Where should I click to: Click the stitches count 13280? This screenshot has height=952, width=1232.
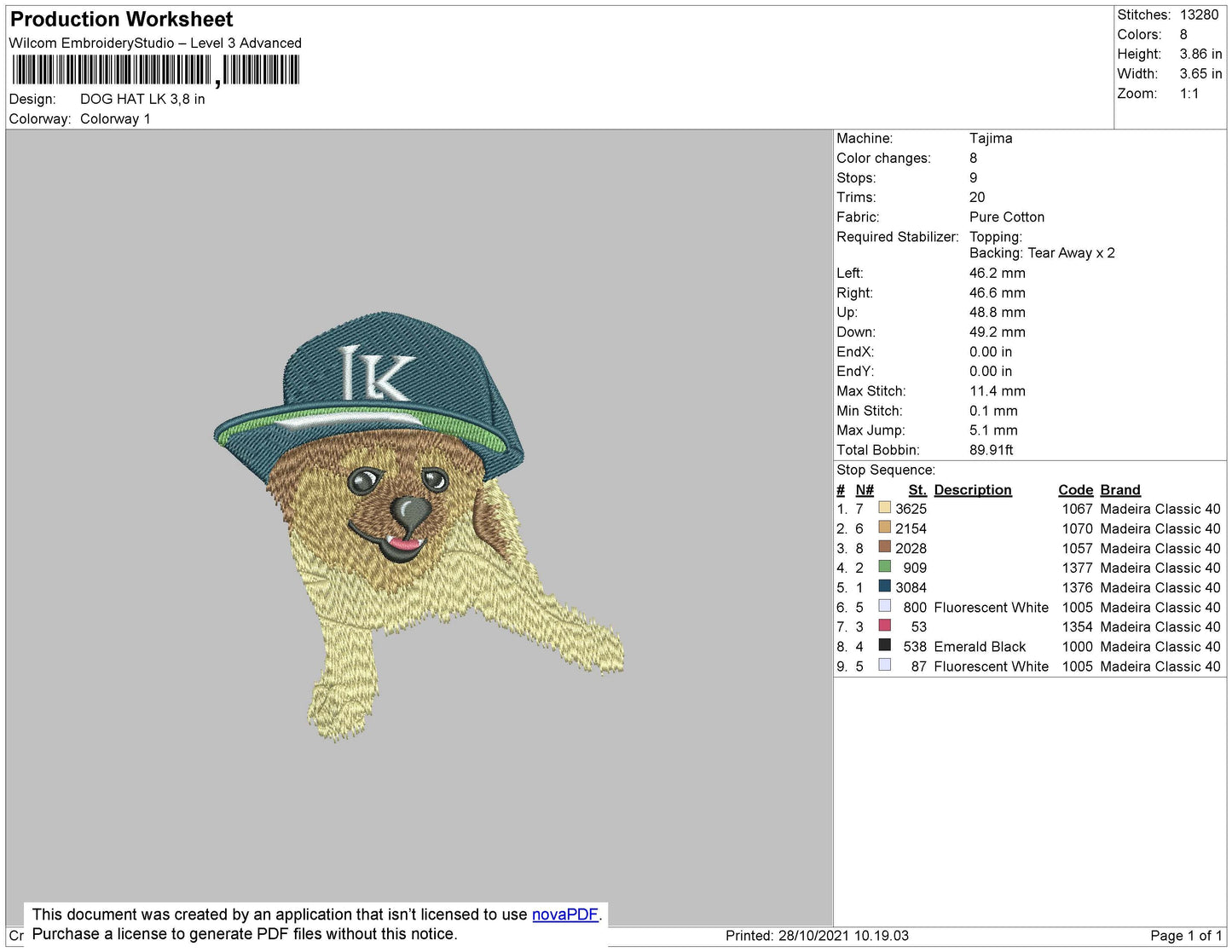coord(1199,14)
